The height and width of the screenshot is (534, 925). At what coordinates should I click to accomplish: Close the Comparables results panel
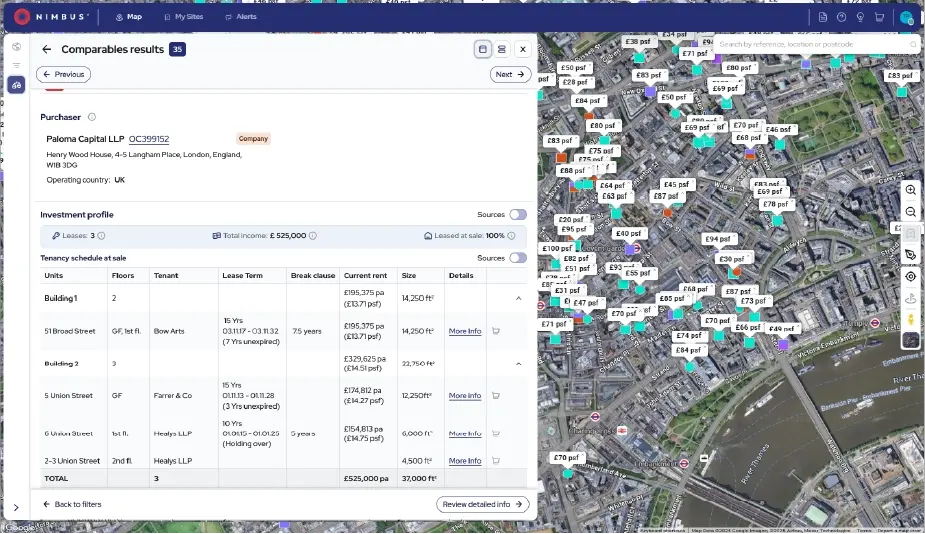pyautogui.click(x=523, y=50)
